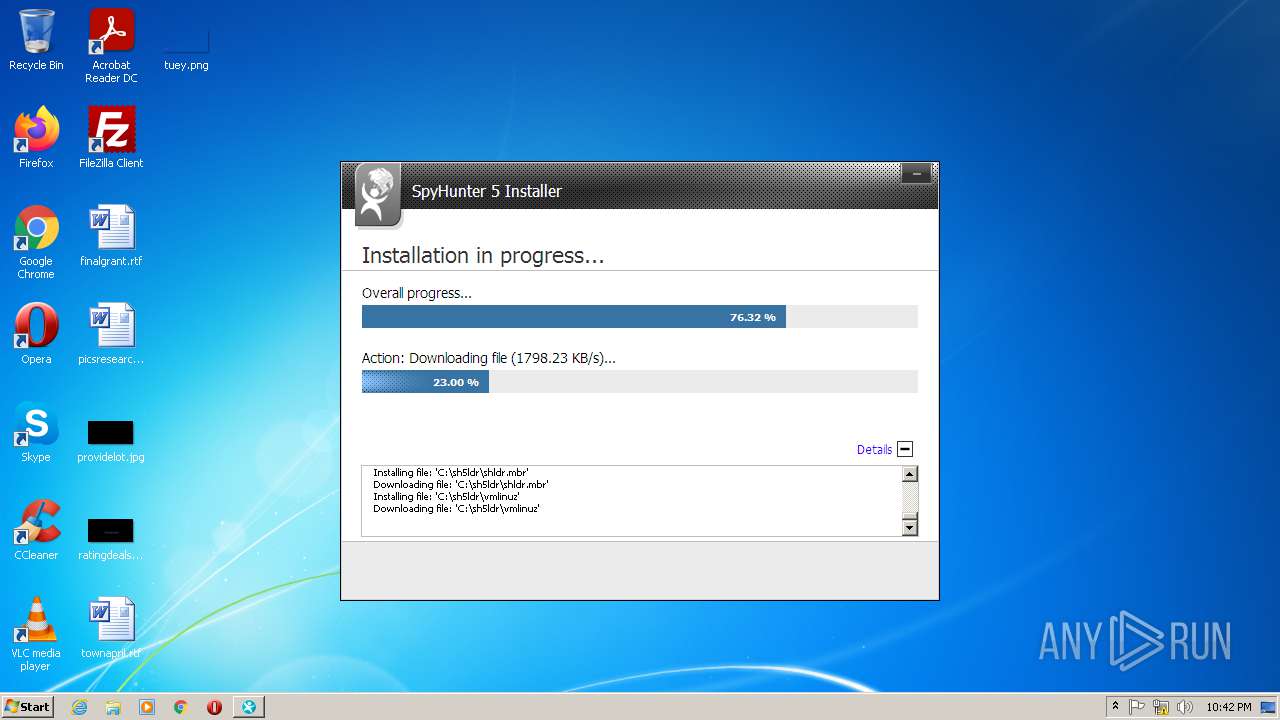The width and height of the screenshot is (1280, 720).
Task: Click the SpyHunter logo in installer header
Action: (x=377, y=194)
